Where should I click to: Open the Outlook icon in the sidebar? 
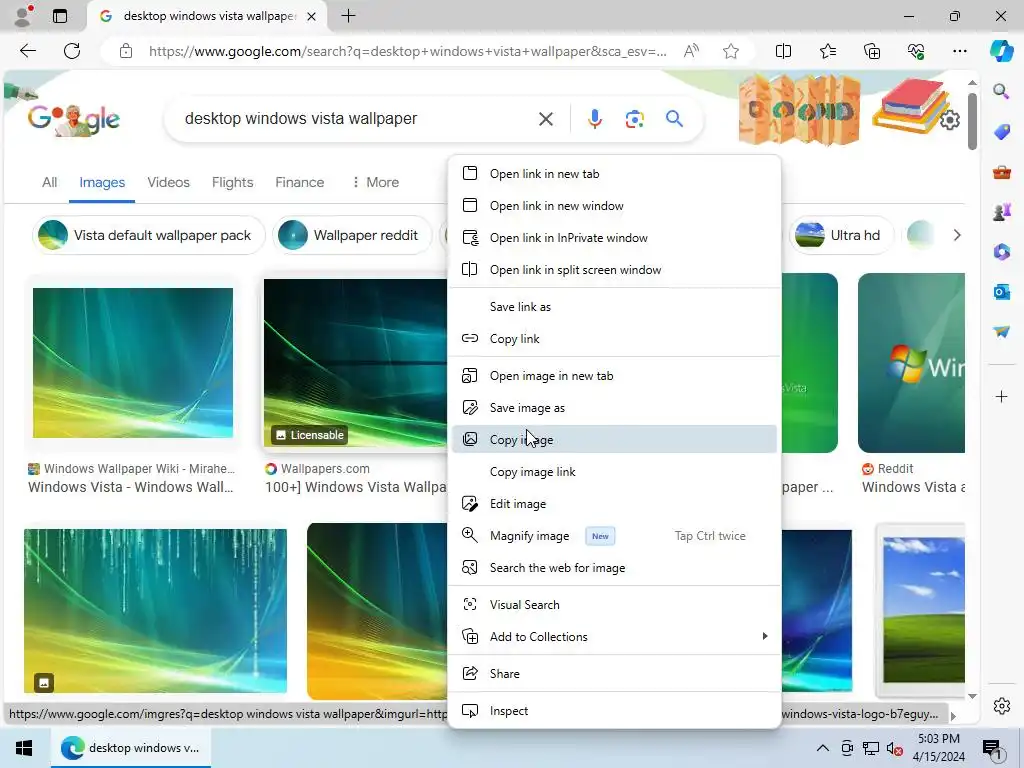pyautogui.click(x=1001, y=291)
